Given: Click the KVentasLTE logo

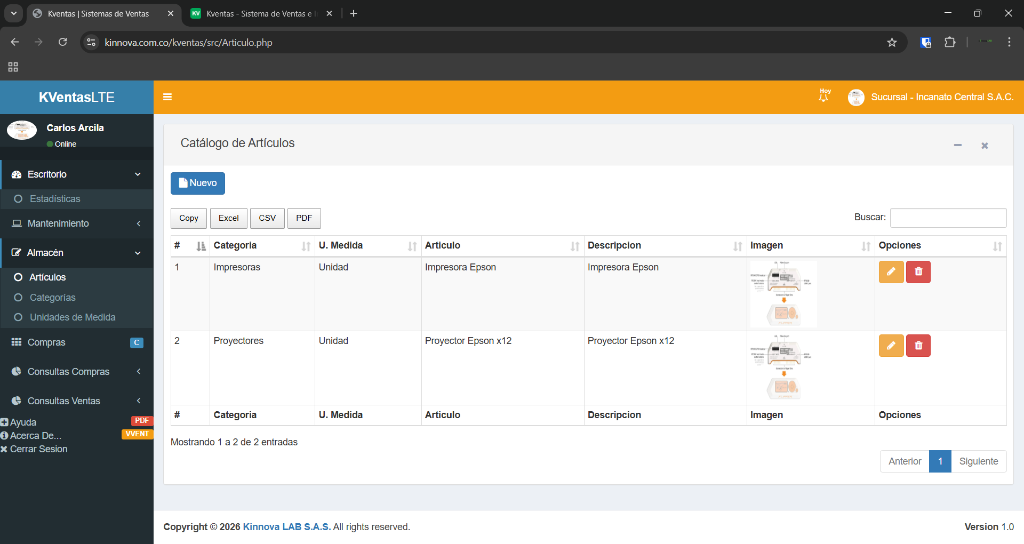Looking at the screenshot, I should (x=76, y=97).
